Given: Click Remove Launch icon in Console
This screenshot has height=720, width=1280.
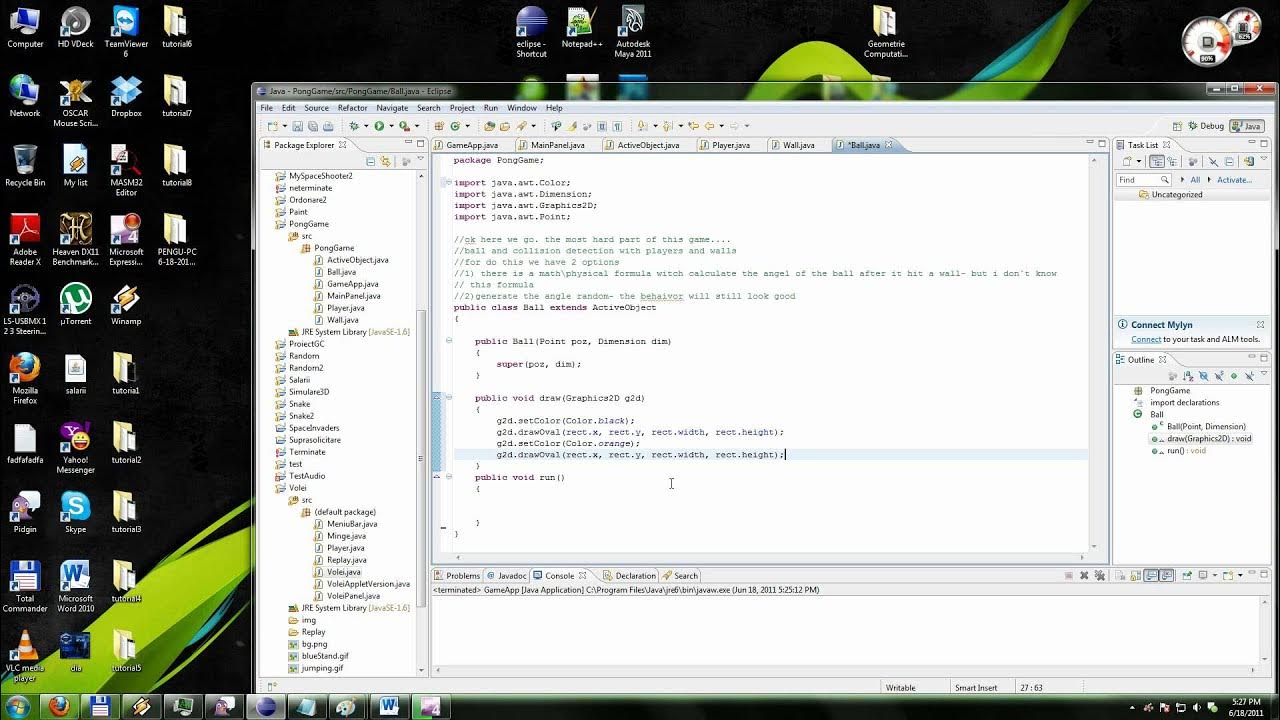Looking at the screenshot, I should [x=1084, y=576].
